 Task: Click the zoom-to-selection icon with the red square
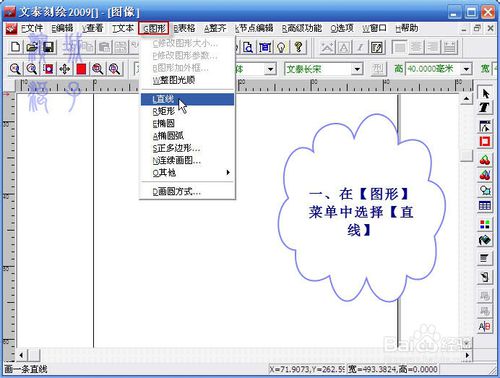click(48, 69)
